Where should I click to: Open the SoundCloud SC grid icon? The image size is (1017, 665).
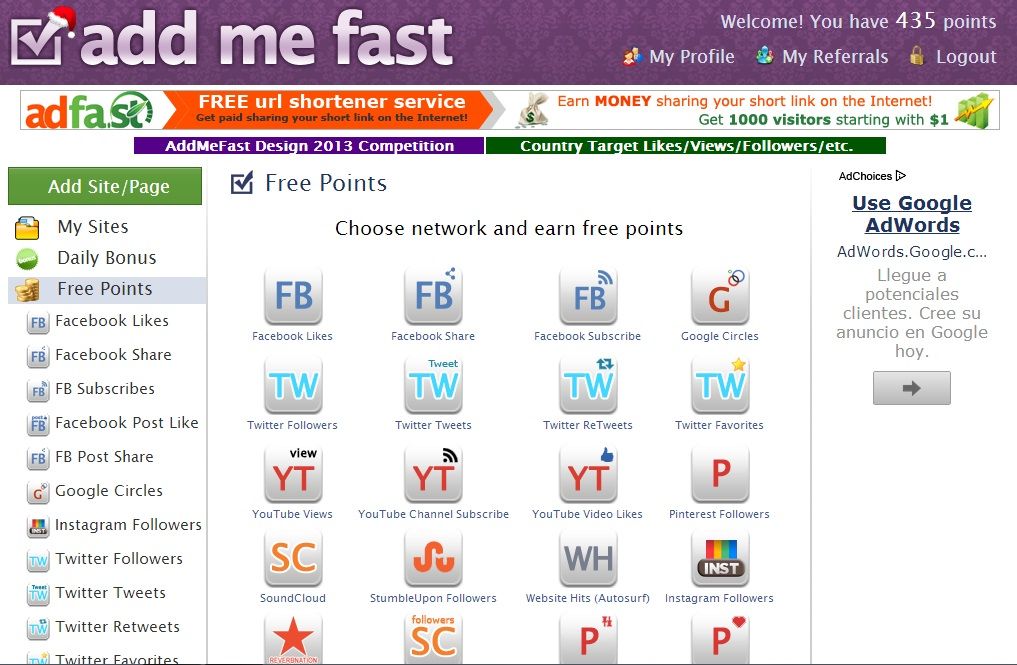click(293, 558)
